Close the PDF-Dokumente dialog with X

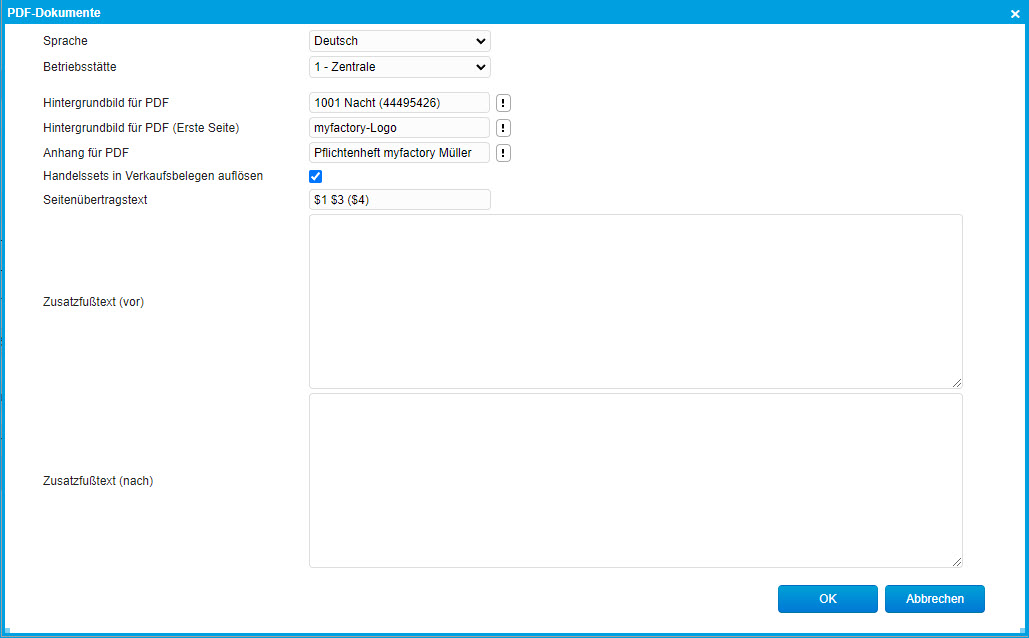coord(1015,13)
